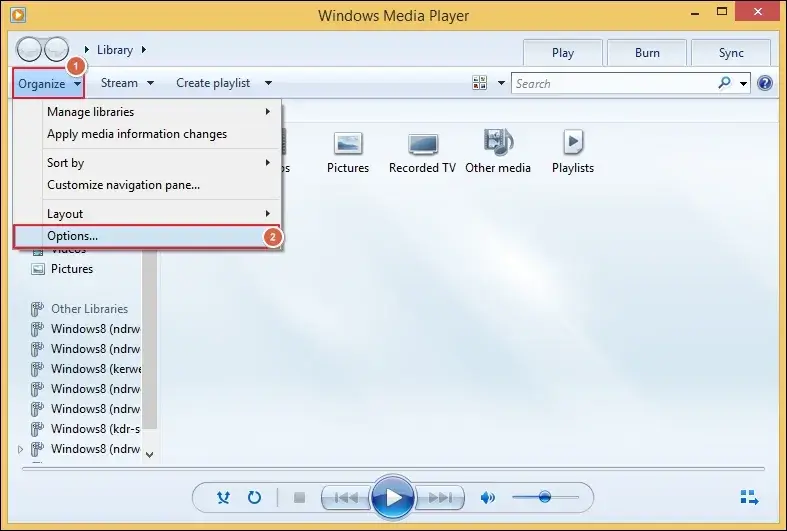Viewport: 787px width, 531px height.
Task: Minimize the Windows Media Player window
Action: tap(695, 13)
